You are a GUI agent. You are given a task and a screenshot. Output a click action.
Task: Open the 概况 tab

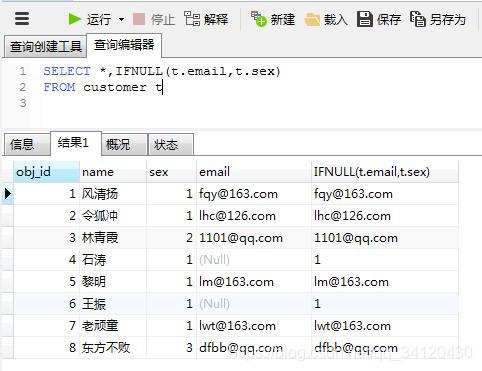click(124, 145)
